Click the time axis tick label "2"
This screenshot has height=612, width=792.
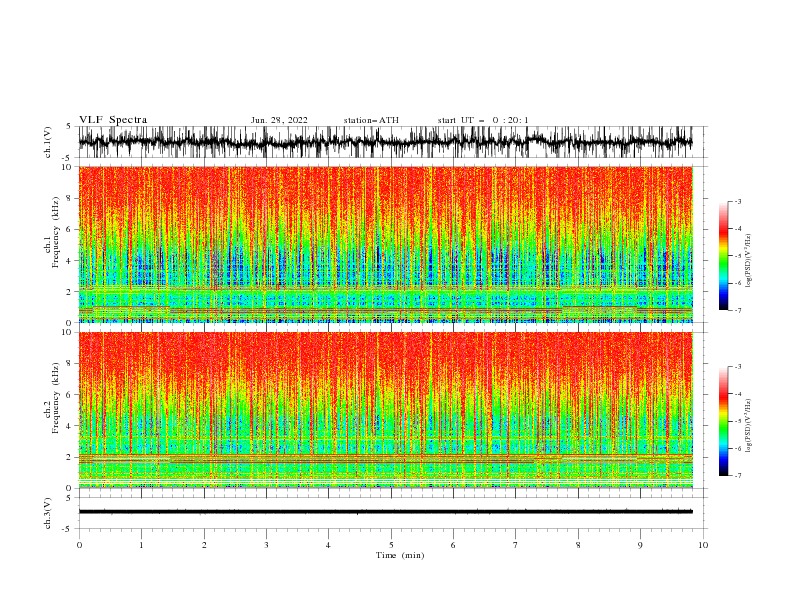click(x=204, y=545)
